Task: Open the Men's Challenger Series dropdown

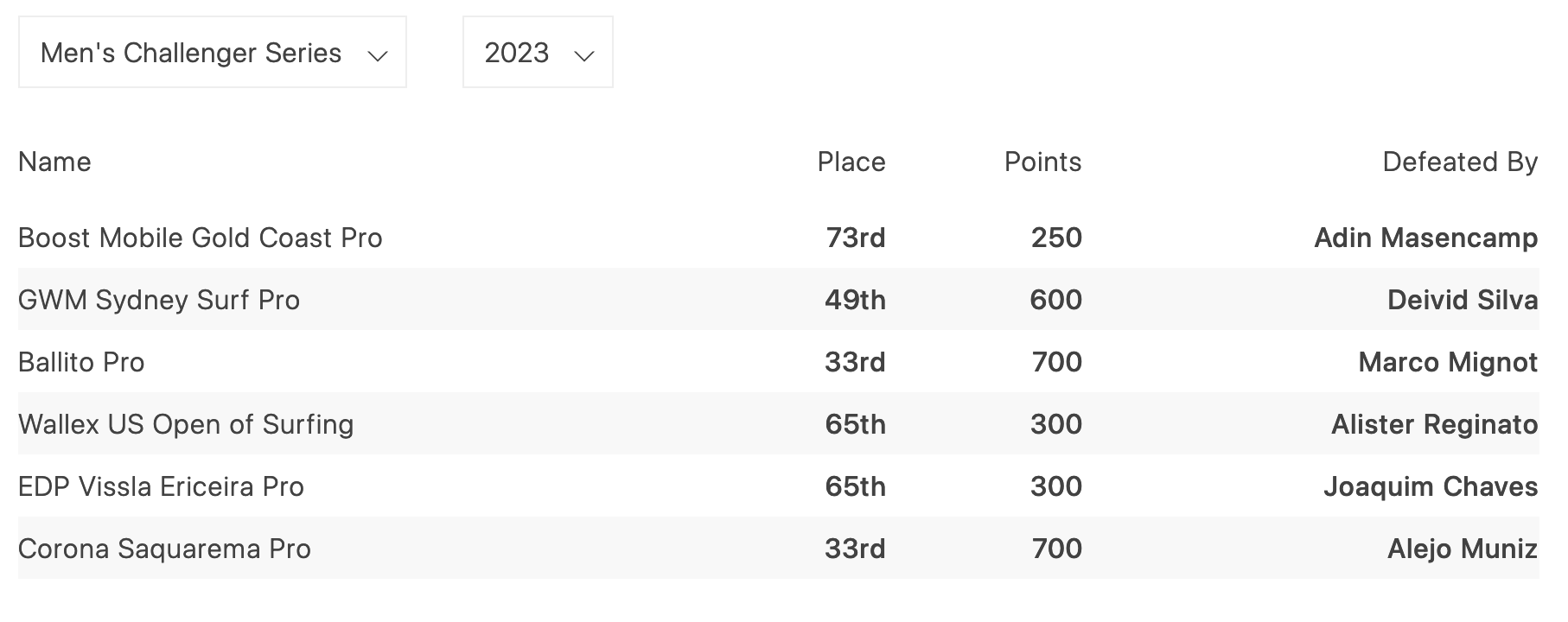Action: click(212, 53)
